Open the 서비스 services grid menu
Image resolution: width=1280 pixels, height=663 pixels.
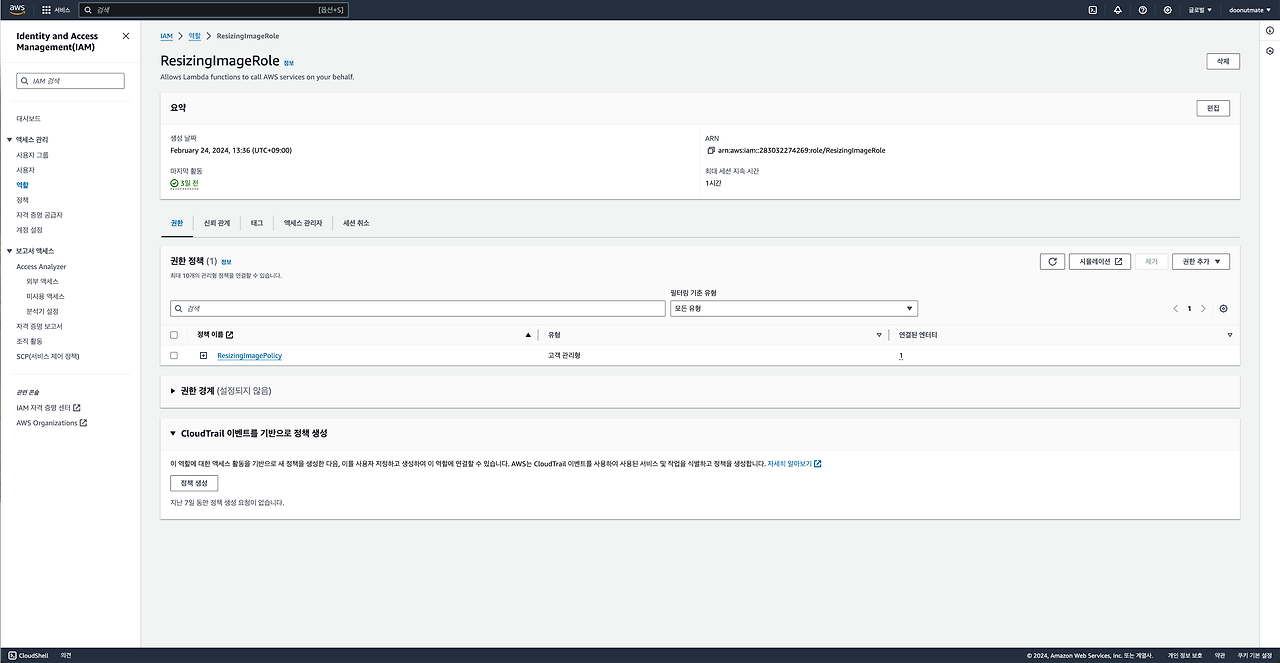(x=56, y=9)
